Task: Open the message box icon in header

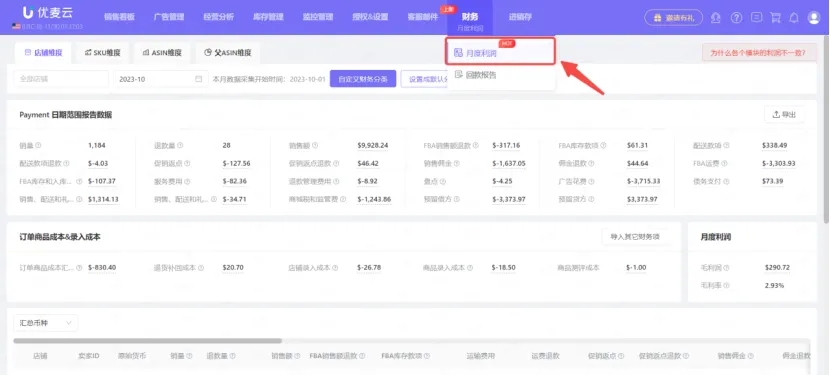Action: pyautogui.click(x=756, y=17)
